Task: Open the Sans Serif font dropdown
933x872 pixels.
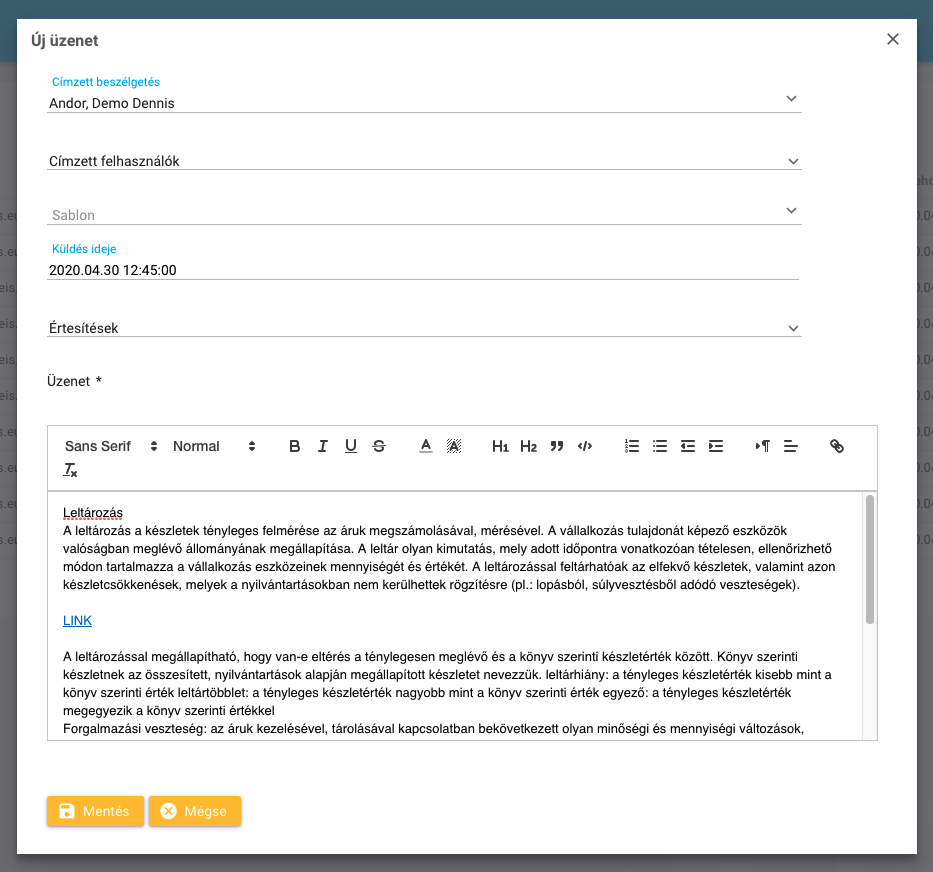Action: click(111, 446)
